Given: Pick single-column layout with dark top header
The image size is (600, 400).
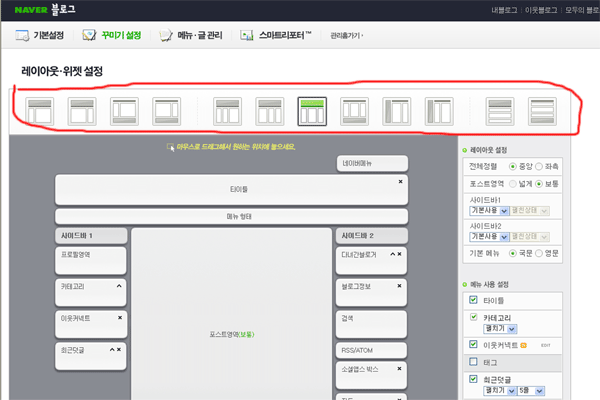Looking at the screenshot, I should coord(500,111).
